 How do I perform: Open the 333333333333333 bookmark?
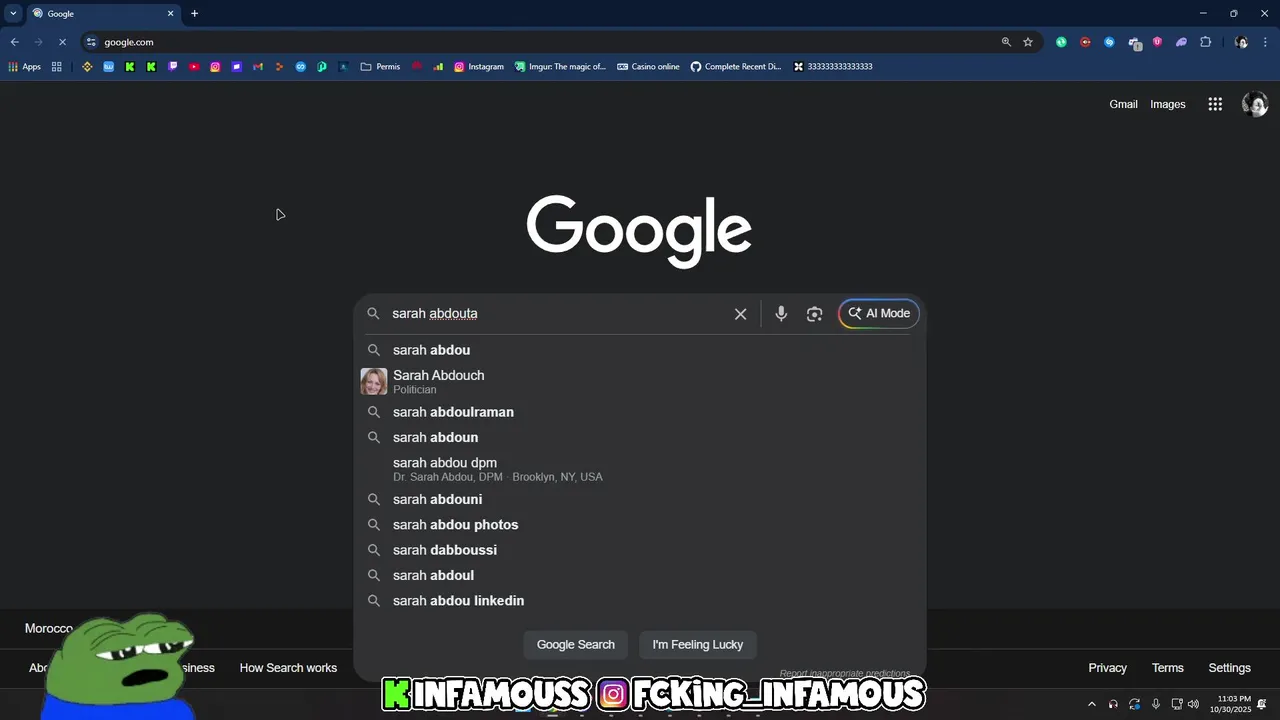tap(833, 67)
